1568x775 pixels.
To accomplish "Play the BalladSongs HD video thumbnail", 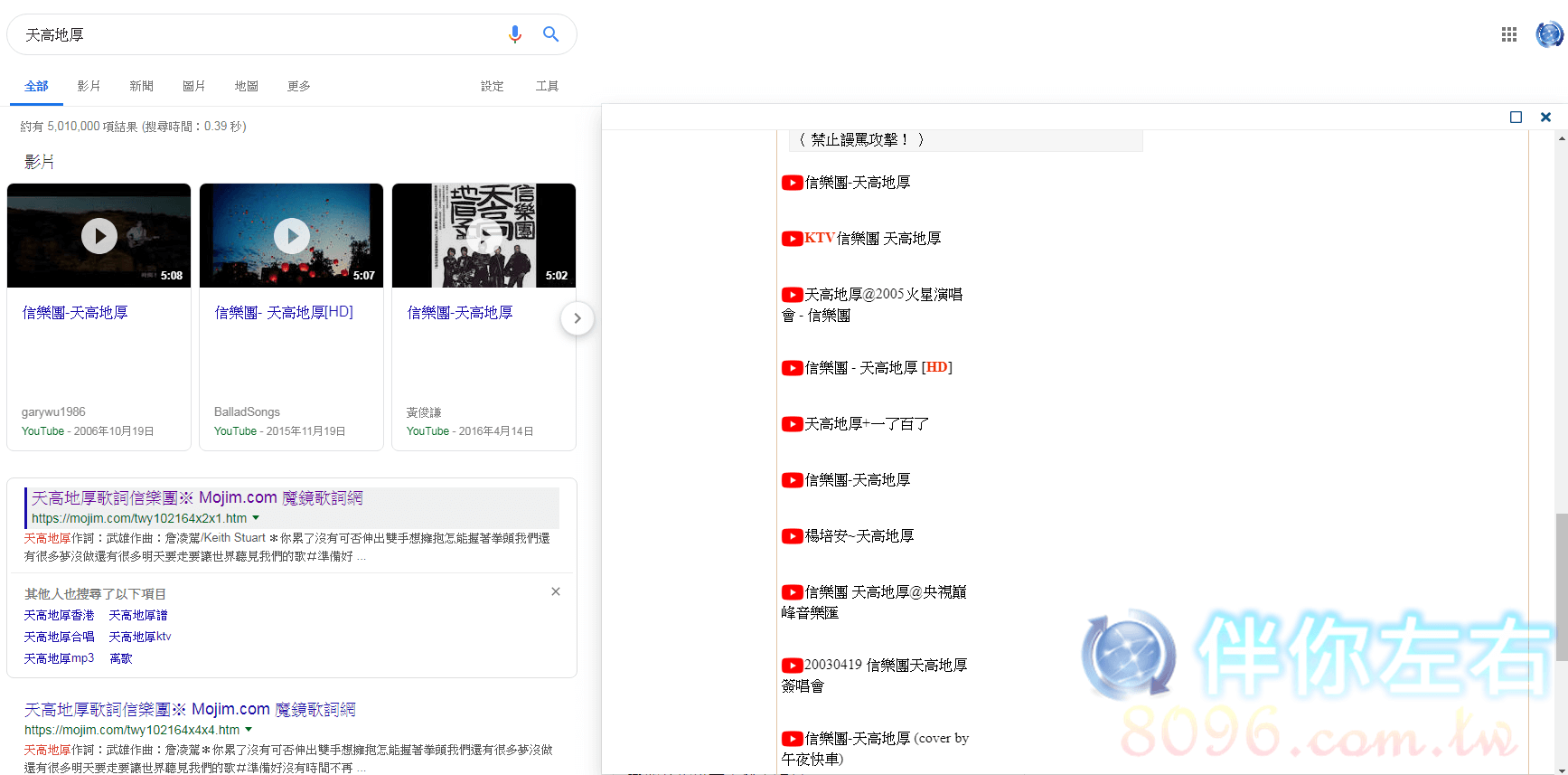I will pos(292,236).
